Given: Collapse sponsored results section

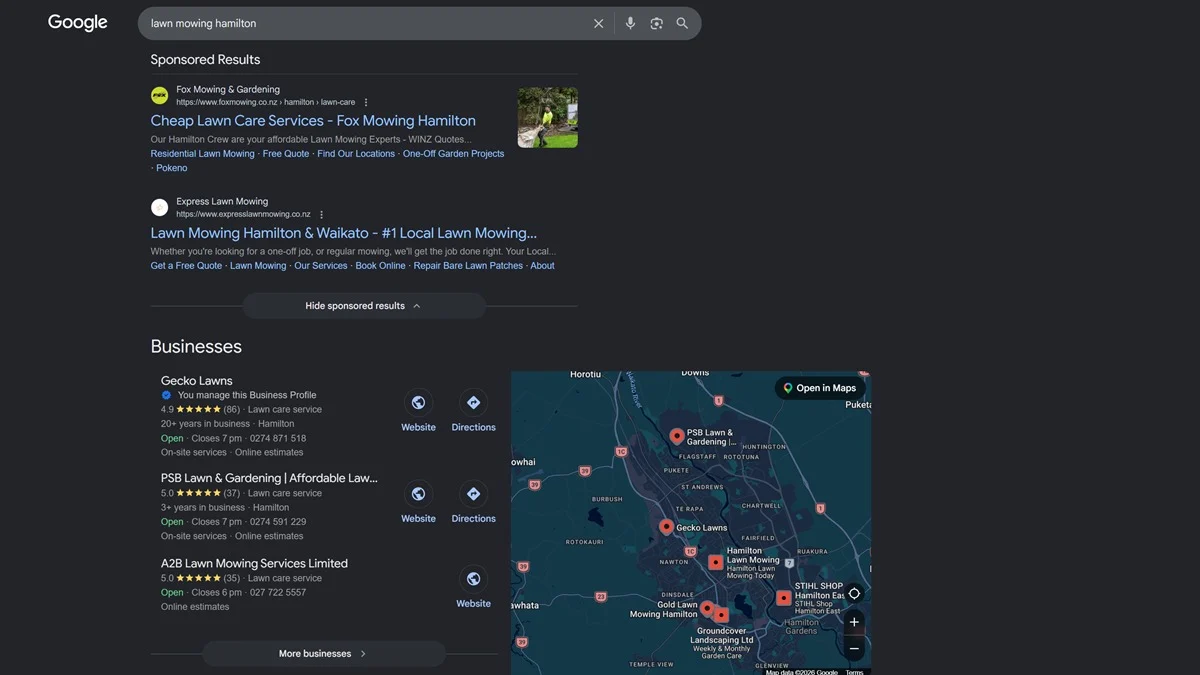Looking at the screenshot, I should 363,306.
